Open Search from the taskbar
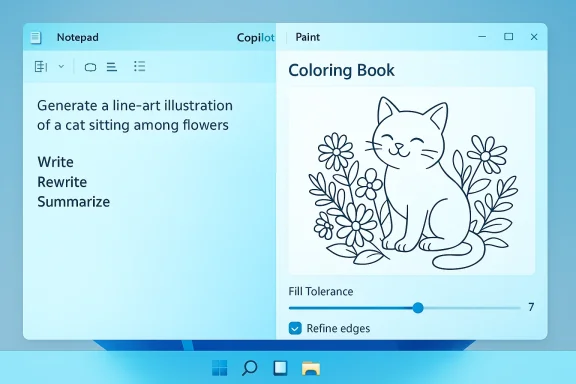 click(x=249, y=368)
